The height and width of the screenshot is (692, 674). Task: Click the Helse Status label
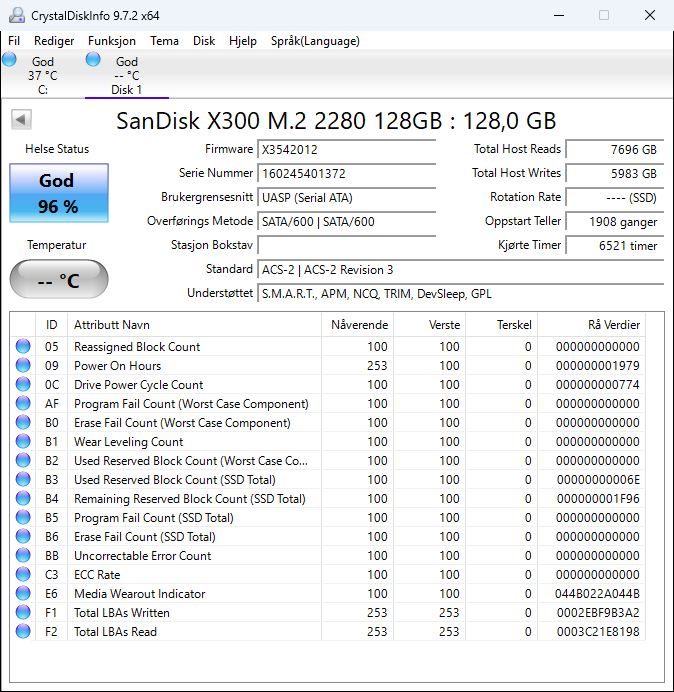pyautogui.click(x=57, y=149)
